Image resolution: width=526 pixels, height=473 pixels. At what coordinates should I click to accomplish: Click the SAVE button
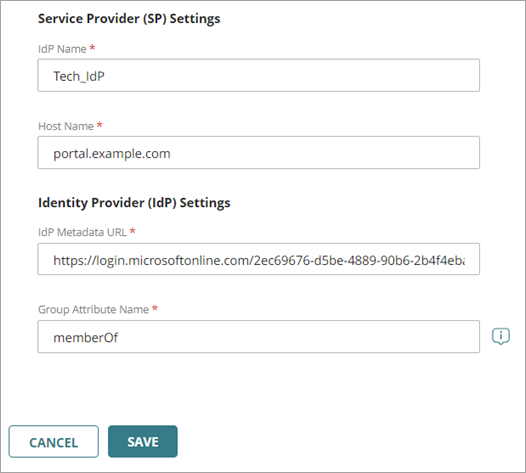pos(143,441)
